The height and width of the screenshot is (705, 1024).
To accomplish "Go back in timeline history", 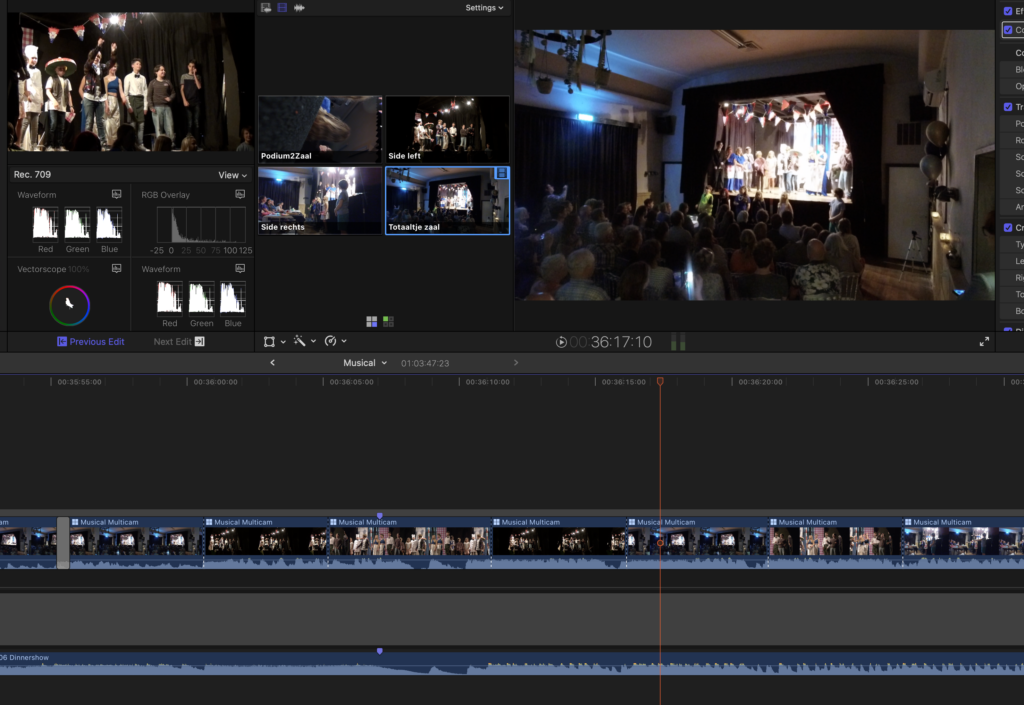I will pos(273,363).
